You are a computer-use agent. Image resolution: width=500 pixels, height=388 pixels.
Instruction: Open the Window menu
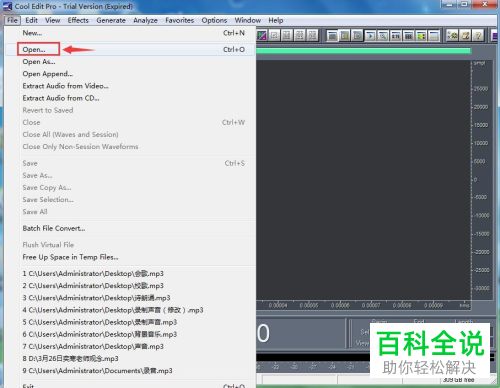coord(248,20)
